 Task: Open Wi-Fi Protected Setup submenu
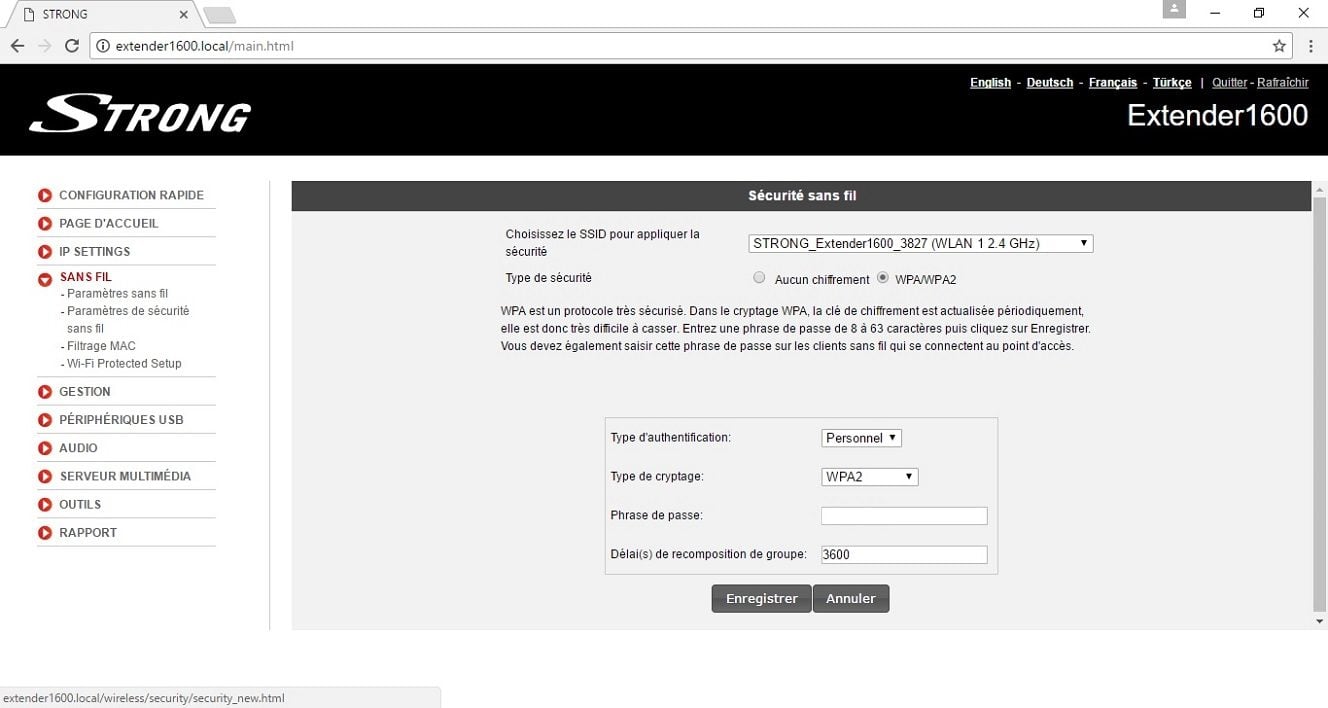point(124,364)
